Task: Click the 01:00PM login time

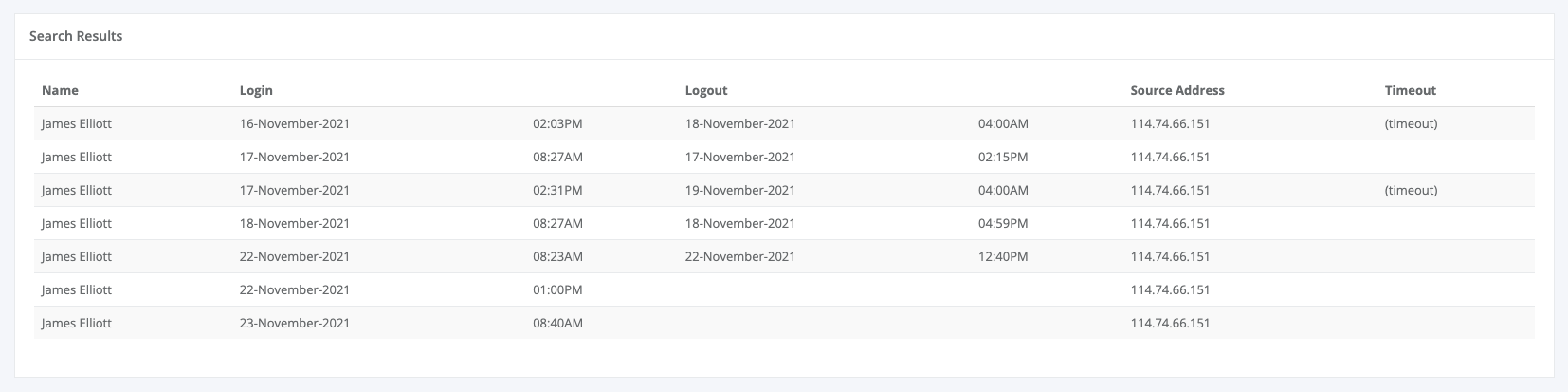Action: point(557,289)
